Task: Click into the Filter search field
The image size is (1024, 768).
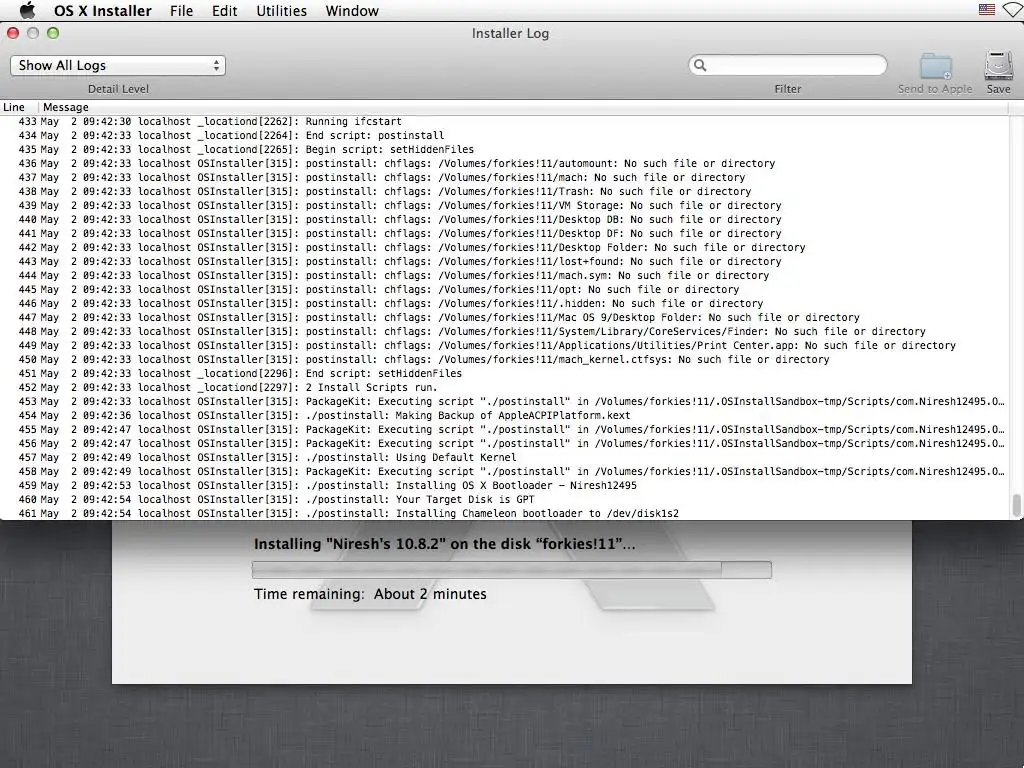Action: click(x=788, y=65)
